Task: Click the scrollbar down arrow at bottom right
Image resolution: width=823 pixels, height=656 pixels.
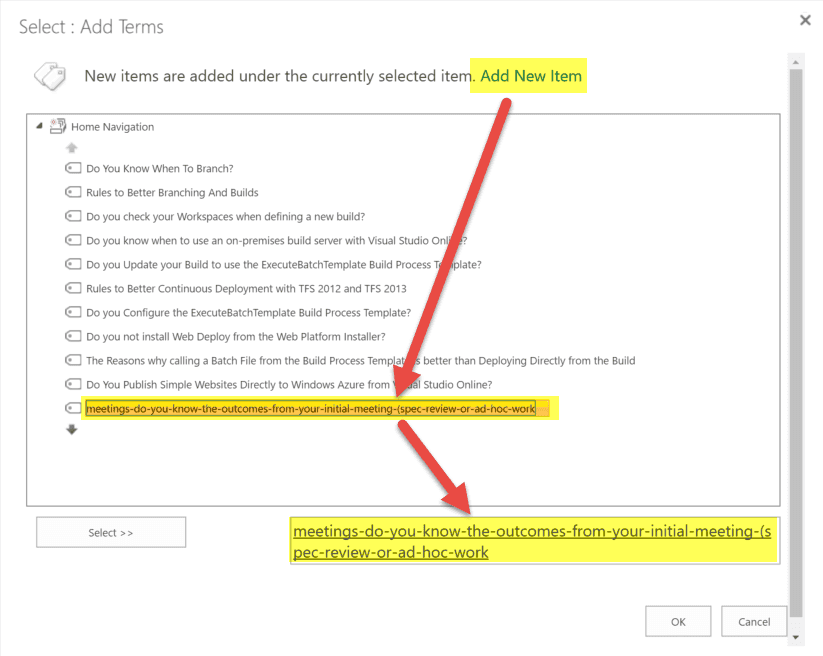Action: [x=796, y=637]
